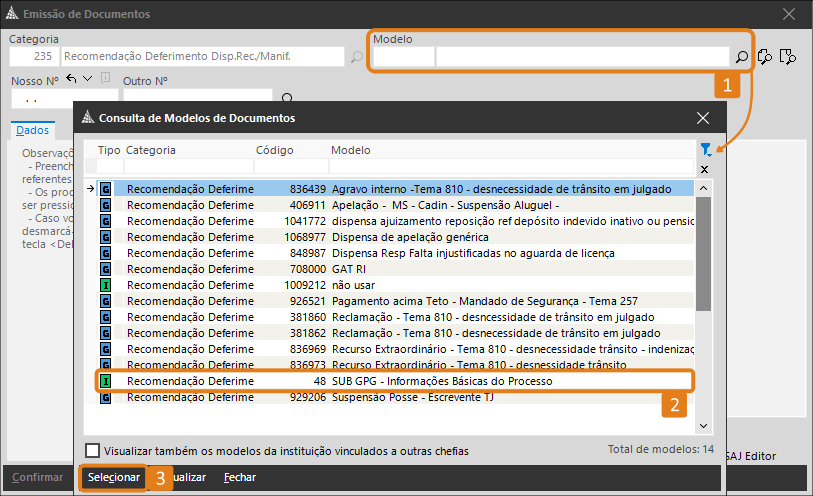Image resolution: width=813 pixels, height=496 pixels.
Task: Click the green I icon of 'não usar' row
Action: [106, 285]
